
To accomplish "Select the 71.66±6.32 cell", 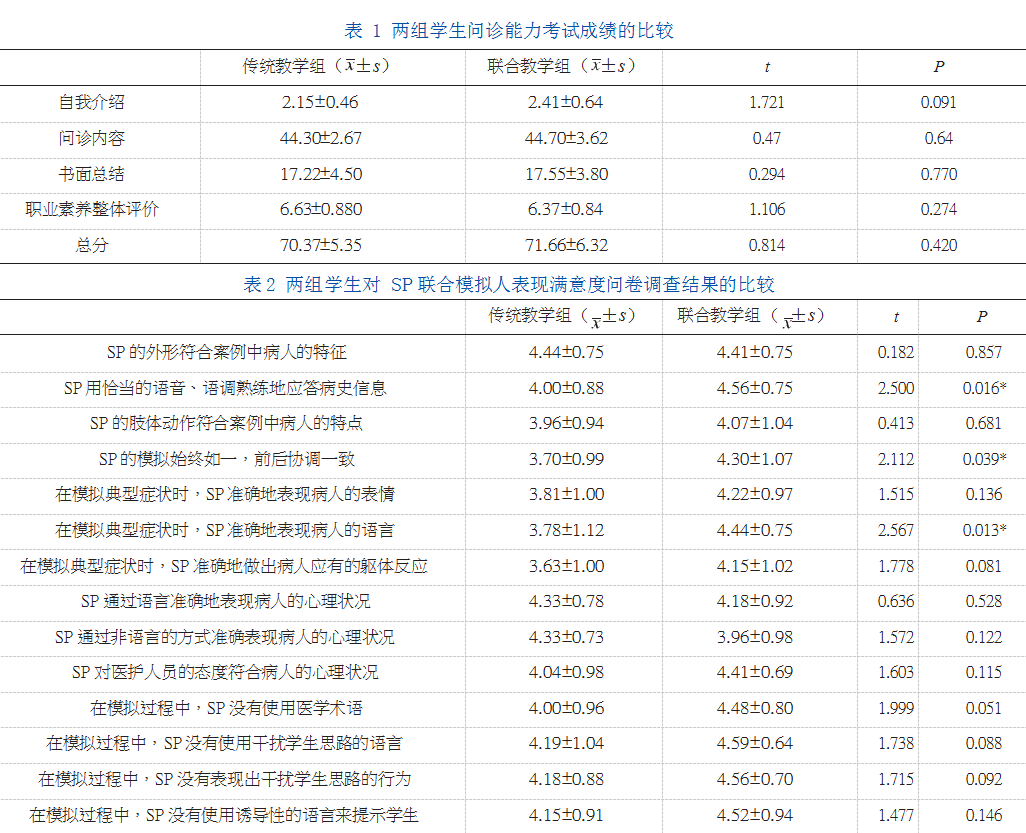I will (x=566, y=245).
